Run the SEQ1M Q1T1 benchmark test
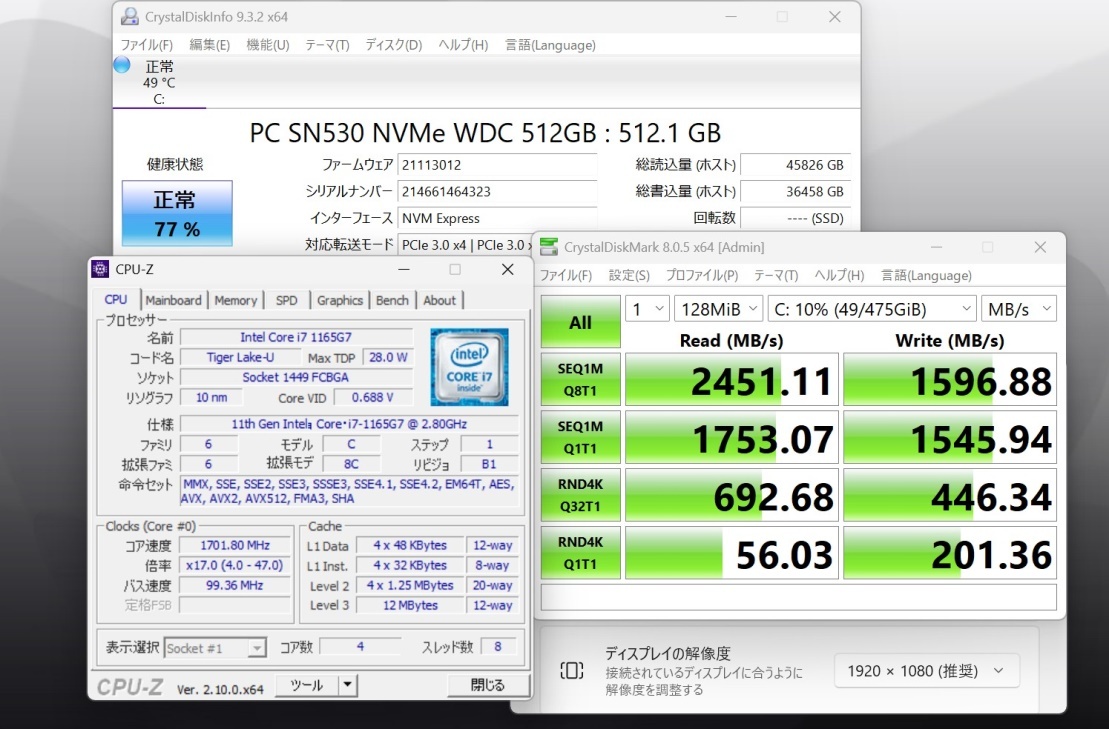The image size is (1109, 729). (x=580, y=438)
